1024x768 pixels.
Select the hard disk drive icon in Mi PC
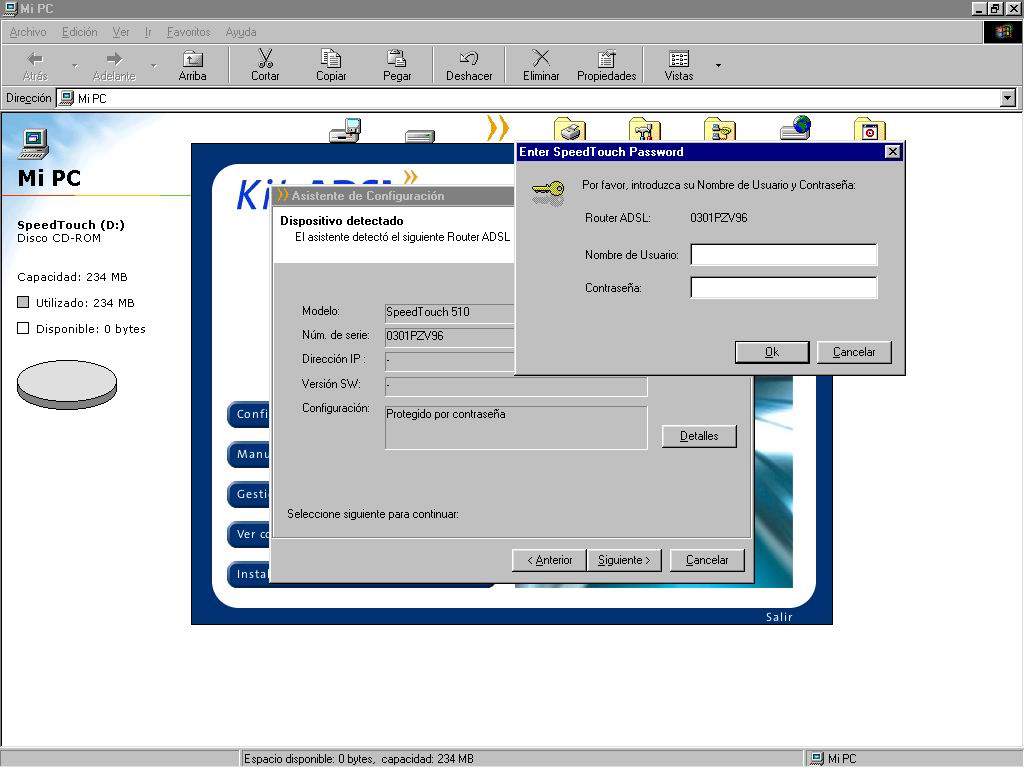(419, 136)
